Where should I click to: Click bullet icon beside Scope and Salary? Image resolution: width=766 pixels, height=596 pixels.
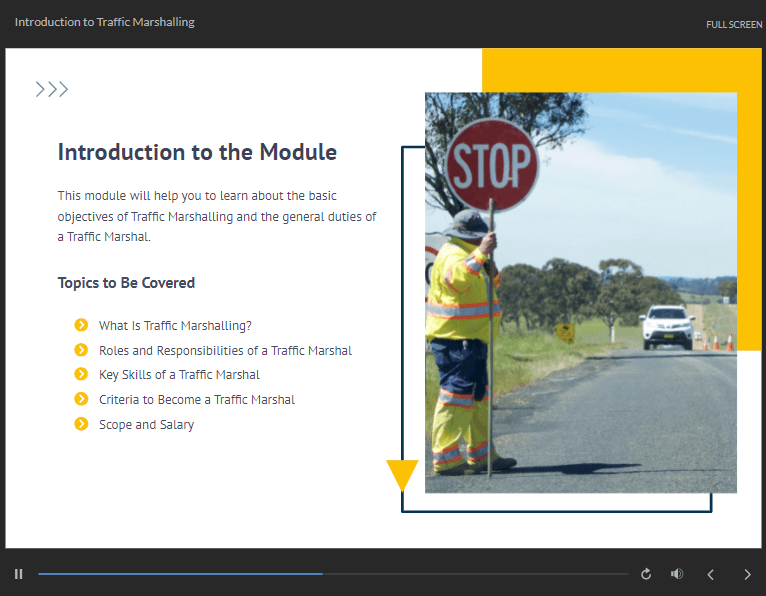(x=81, y=424)
